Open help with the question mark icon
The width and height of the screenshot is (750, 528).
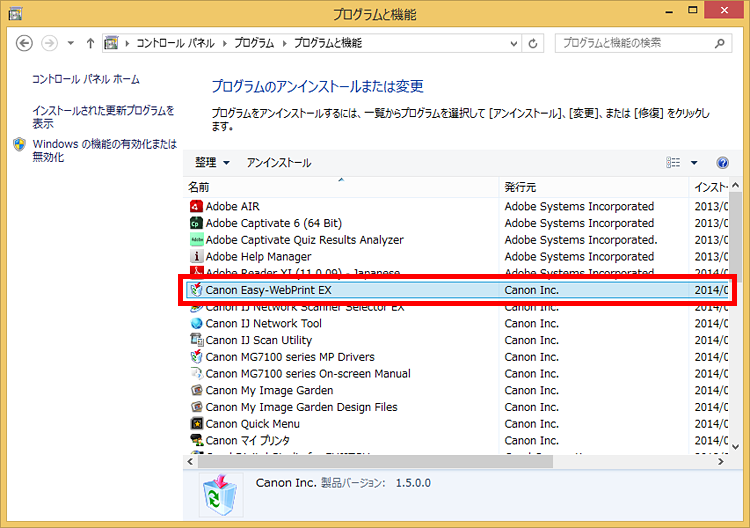(722, 163)
